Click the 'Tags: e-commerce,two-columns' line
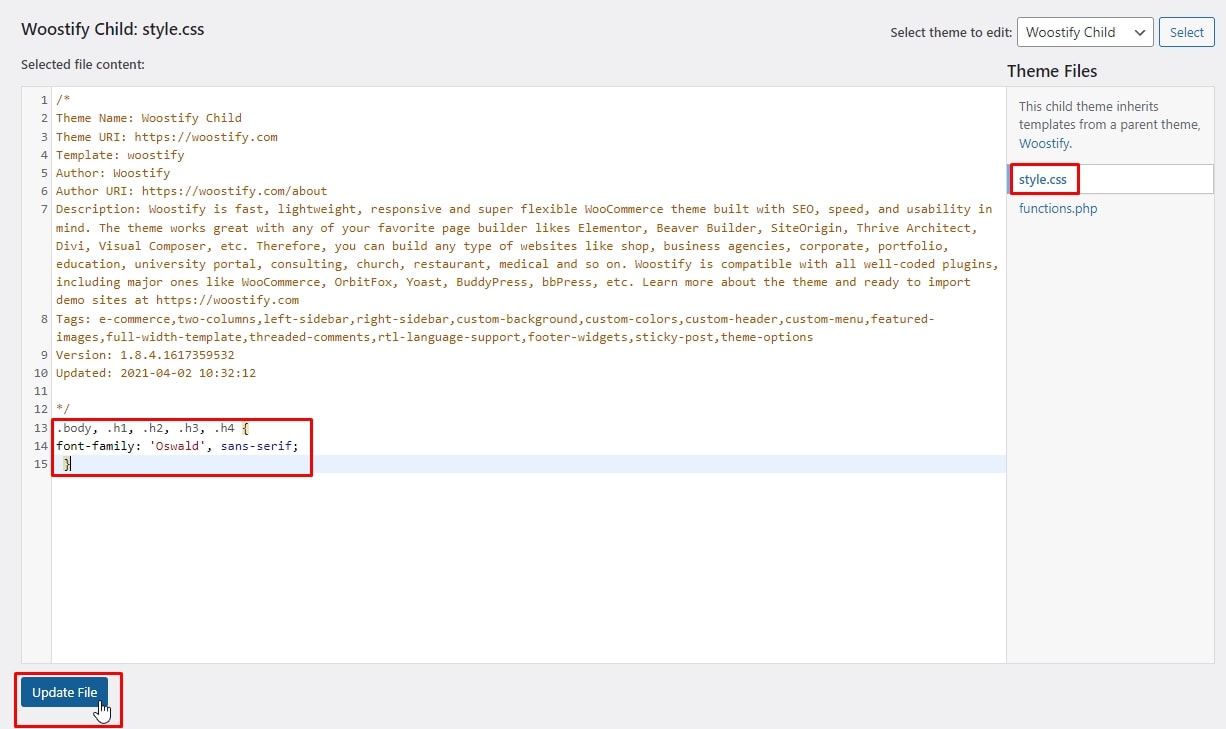 [495, 328]
